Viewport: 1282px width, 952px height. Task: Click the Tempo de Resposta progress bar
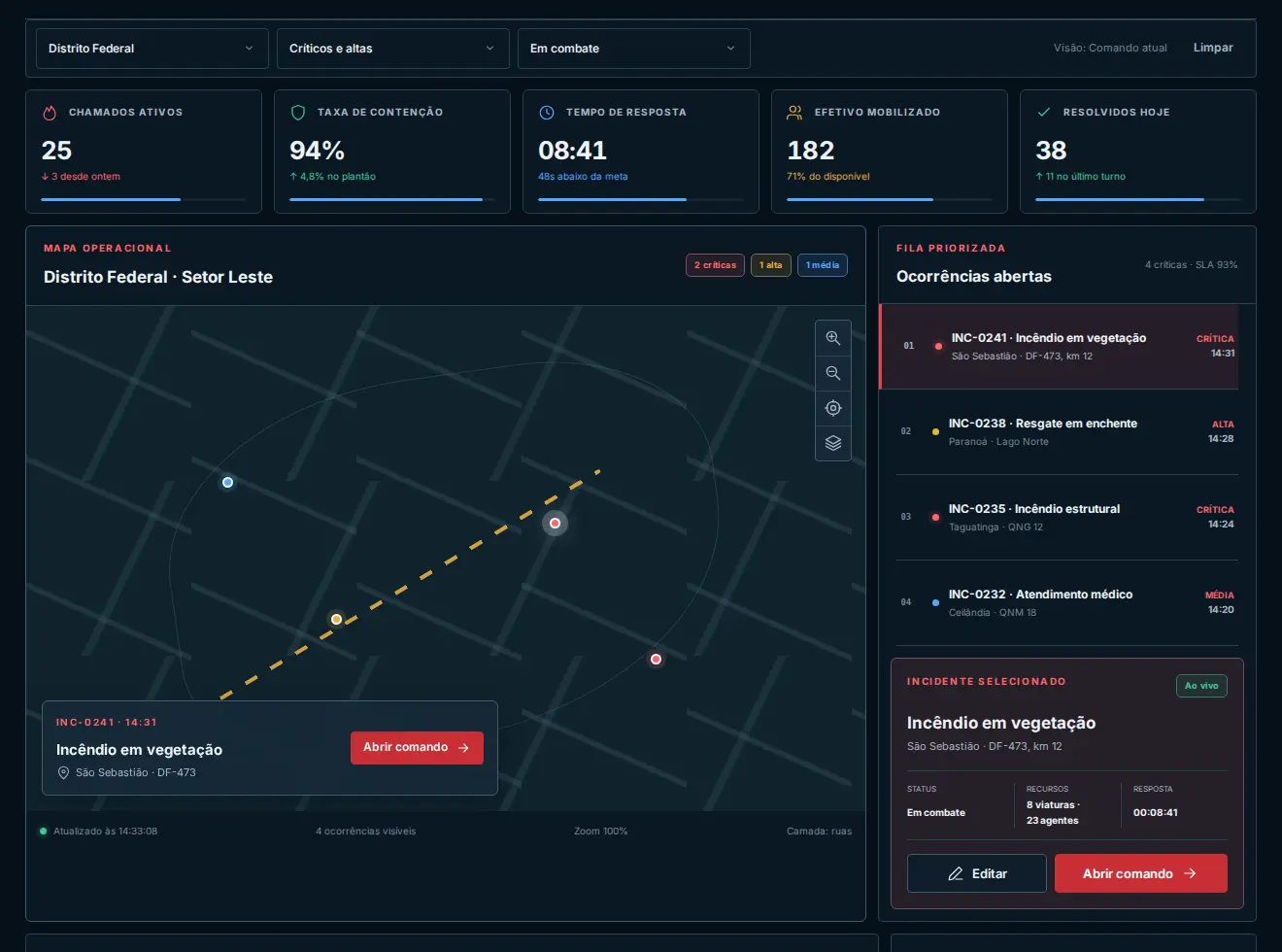coord(641,199)
